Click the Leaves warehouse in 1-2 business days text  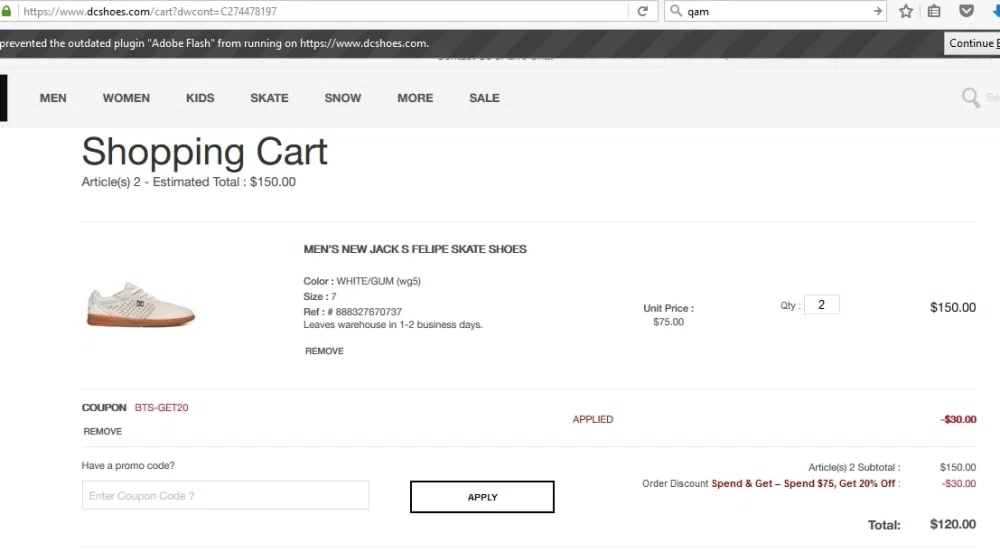393,324
